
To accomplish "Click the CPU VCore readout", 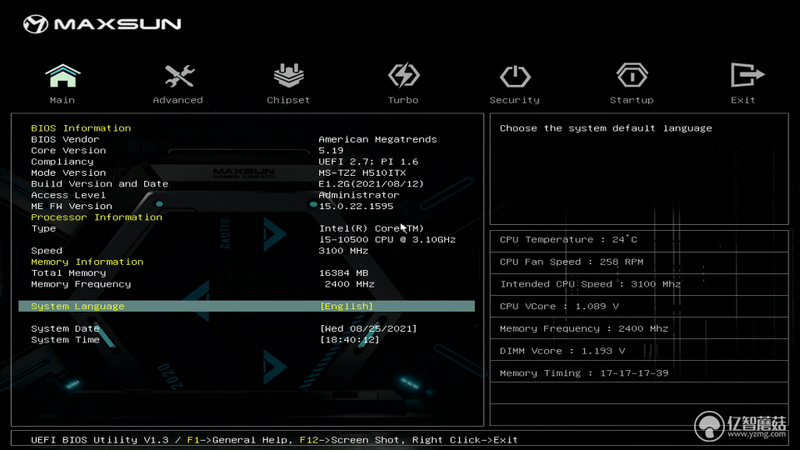I will coord(559,307).
